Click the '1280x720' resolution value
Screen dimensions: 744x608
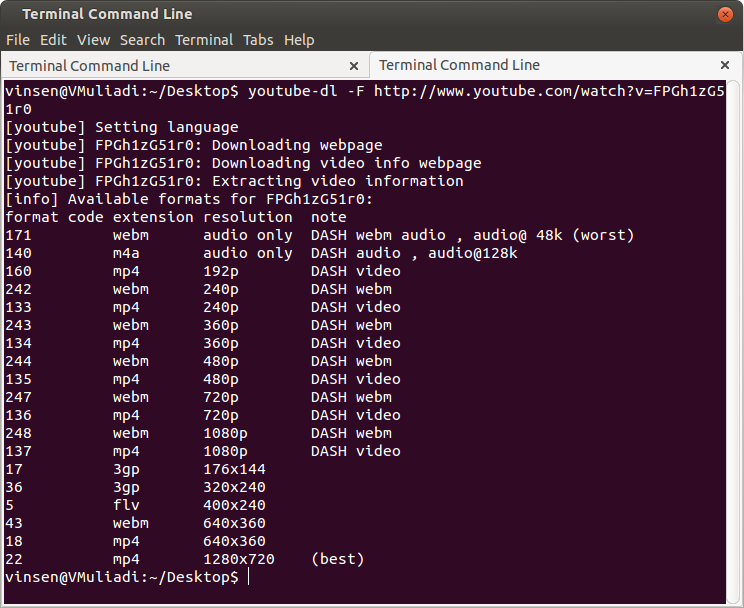pos(239,560)
